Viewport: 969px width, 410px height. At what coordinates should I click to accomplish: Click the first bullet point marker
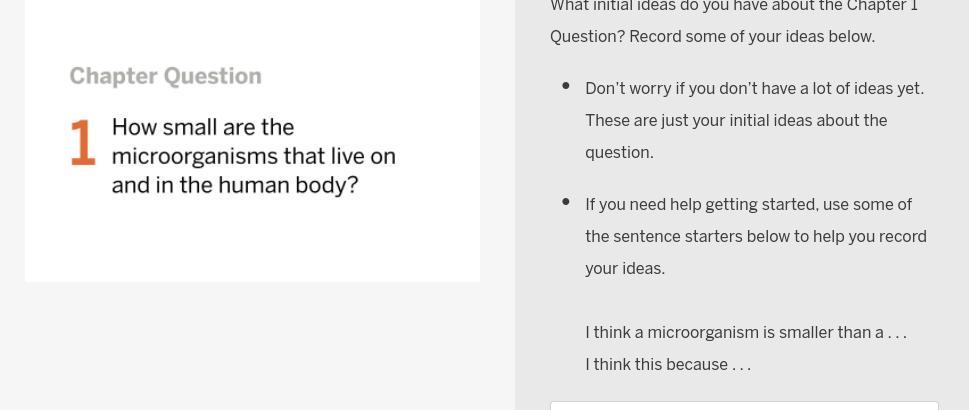566,87
